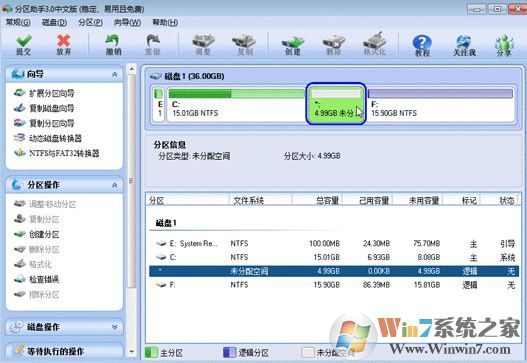Select 擦除分区 in partition operations panel
The width and height of the screenshot is (527, 363).
pyautogui.click(x=37, y=294)
